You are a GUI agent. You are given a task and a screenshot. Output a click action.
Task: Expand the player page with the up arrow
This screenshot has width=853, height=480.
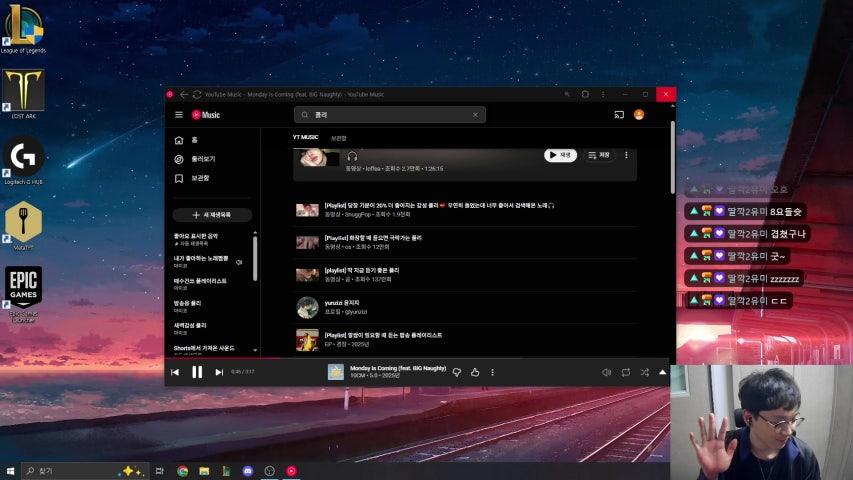662,372
